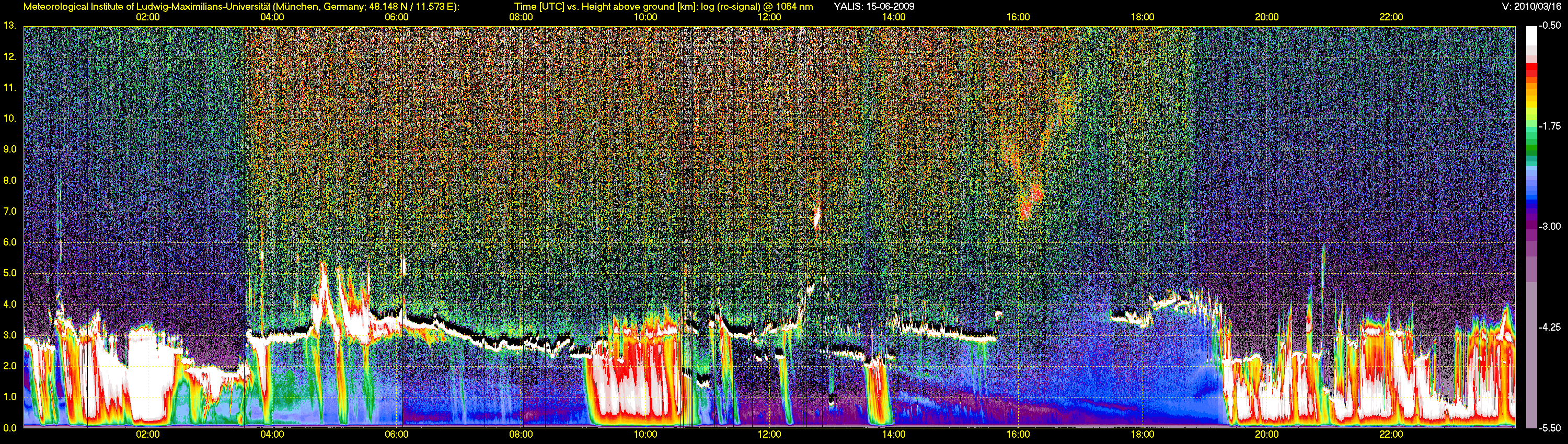Select the 11. km height axis label
This screenshot has width=1568, height=444.
click(x=9, y=88)
